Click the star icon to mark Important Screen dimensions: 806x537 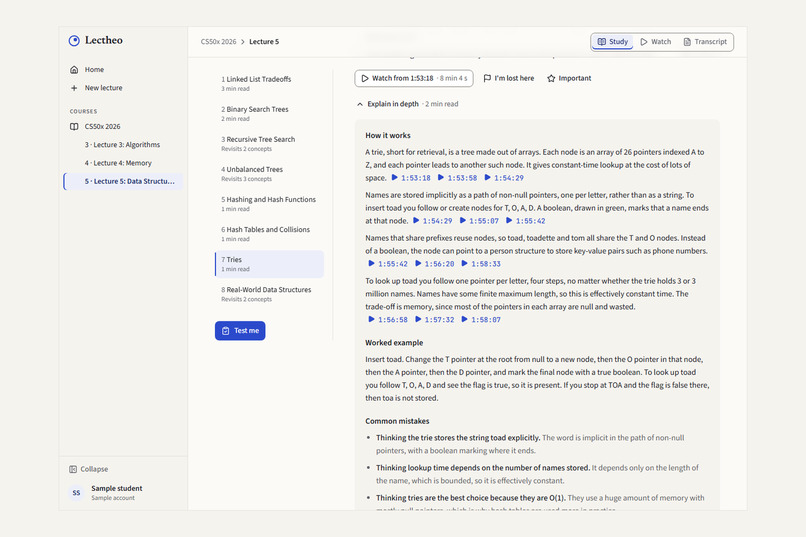[x=551, y=78]
